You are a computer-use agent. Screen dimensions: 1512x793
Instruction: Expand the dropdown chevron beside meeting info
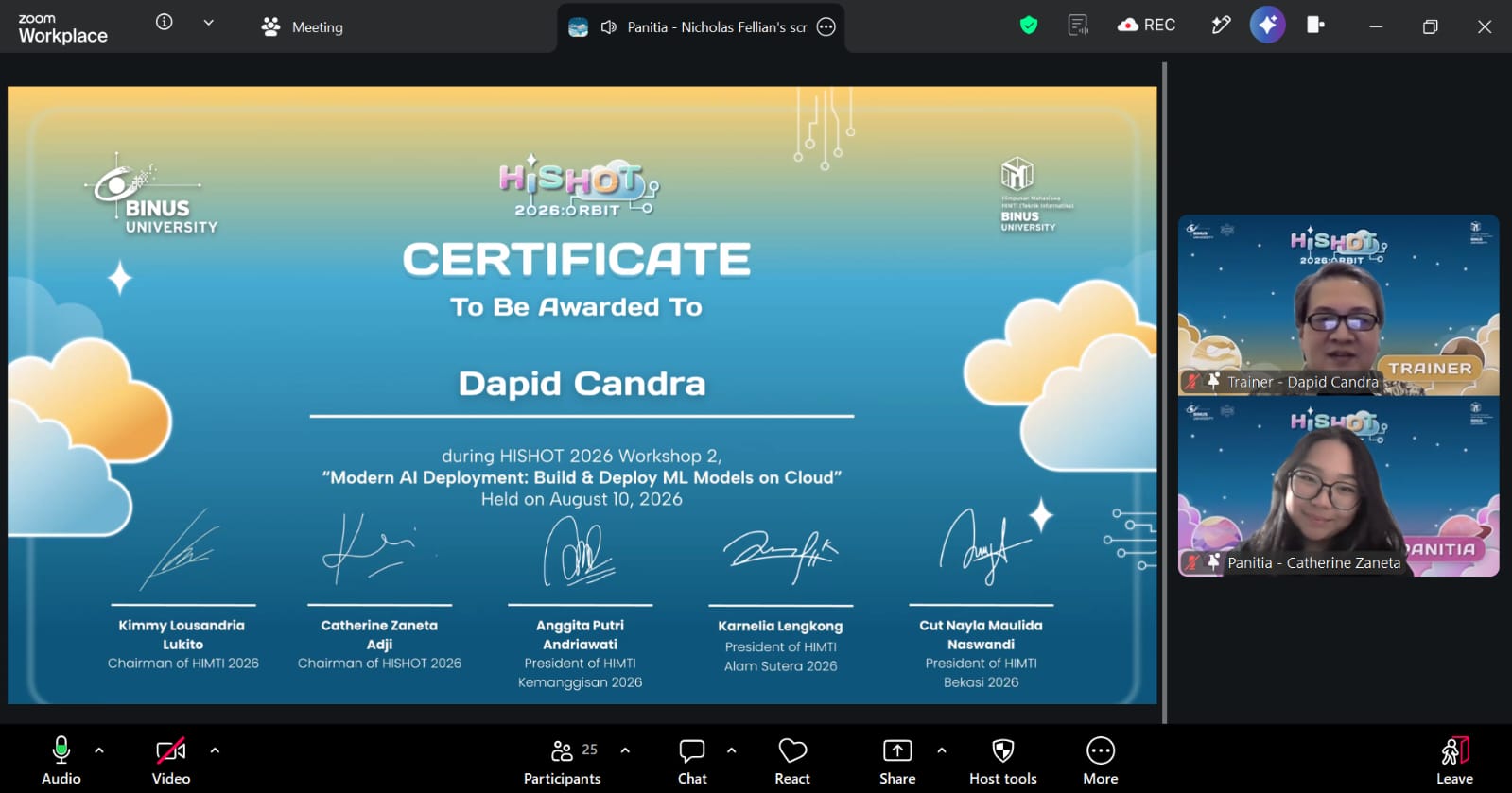[x=208, y=23]
